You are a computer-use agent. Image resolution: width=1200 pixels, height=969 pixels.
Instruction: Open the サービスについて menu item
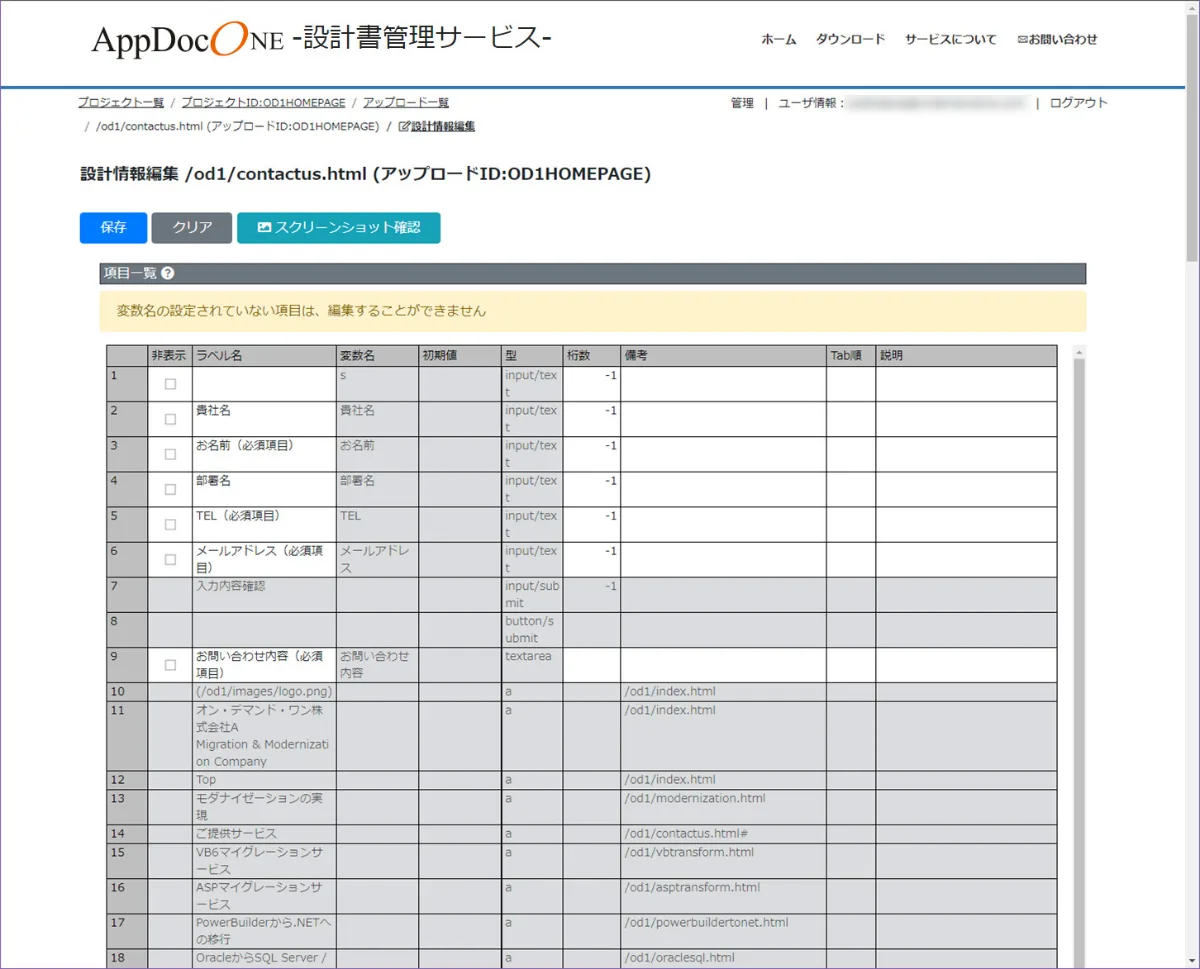pos(951,40)
